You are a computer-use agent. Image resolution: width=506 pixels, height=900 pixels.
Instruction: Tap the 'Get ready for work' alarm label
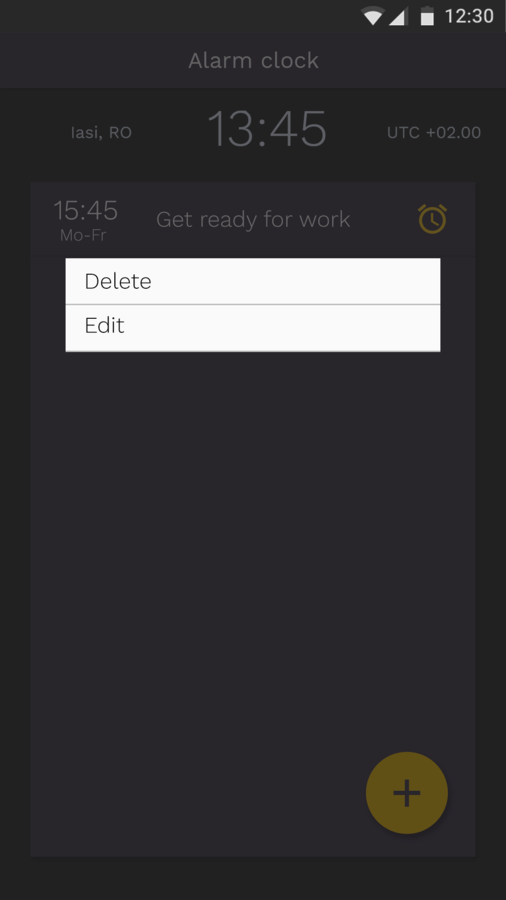(x=253, y=219)
